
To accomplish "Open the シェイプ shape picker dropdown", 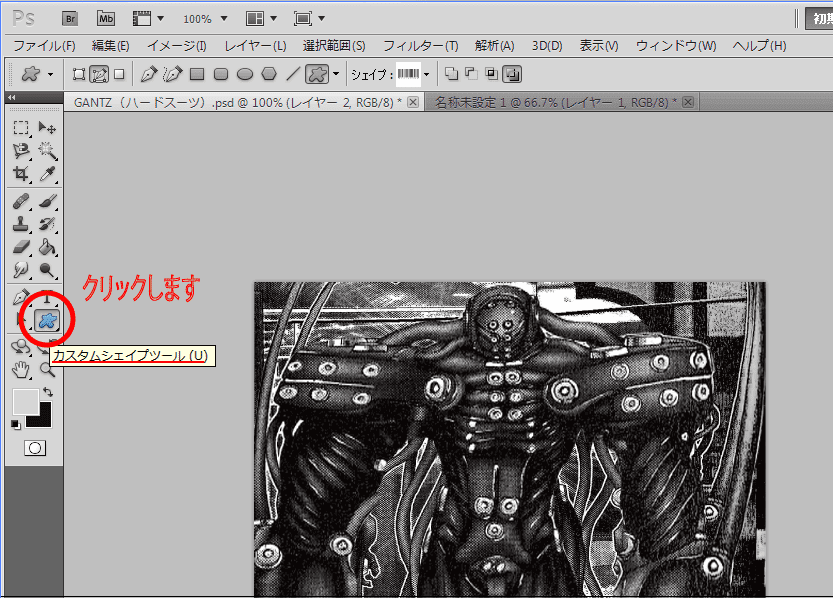I will (x=427, y=74).
